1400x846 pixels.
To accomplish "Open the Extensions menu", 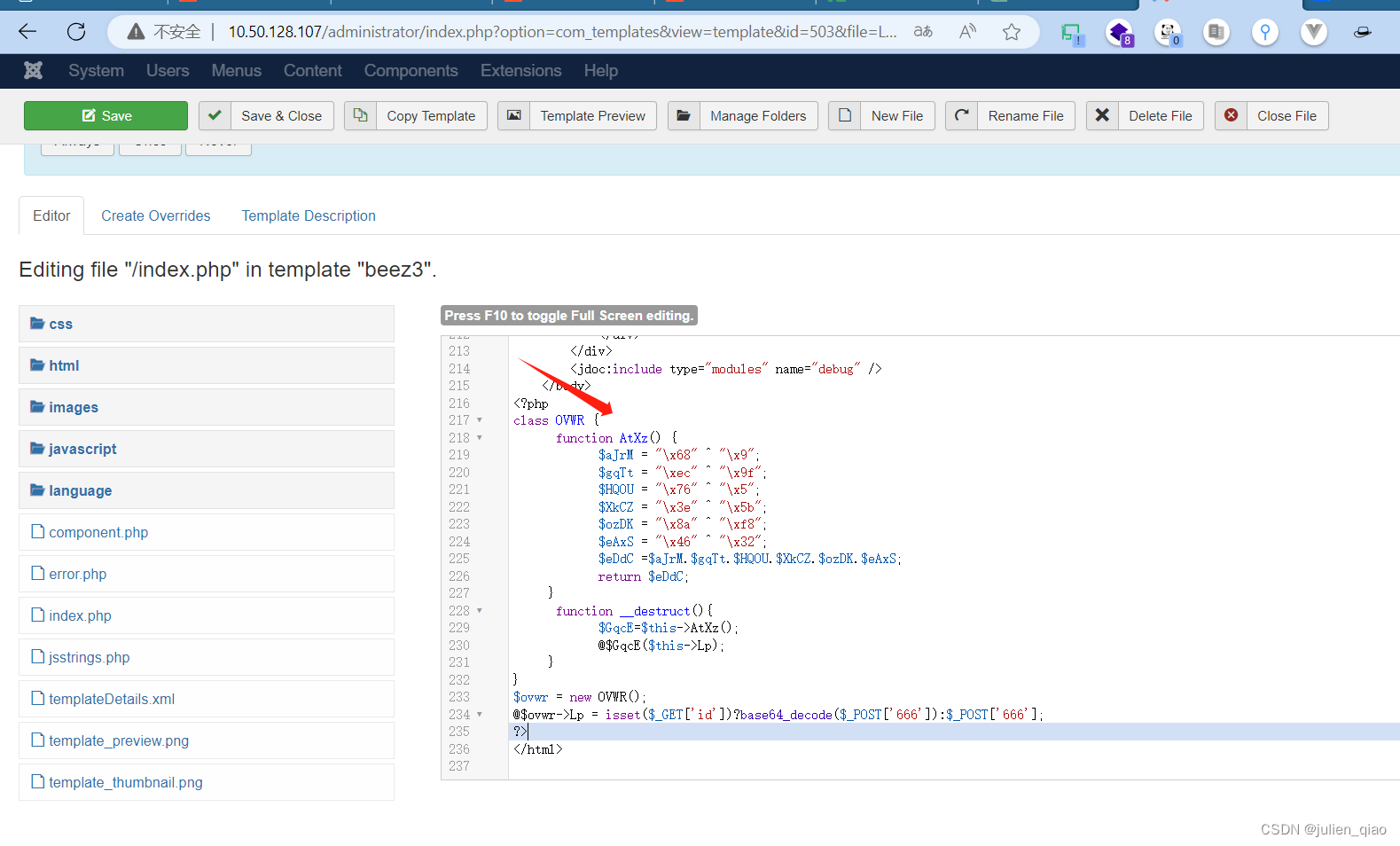I will pyautogui.click(x=521, y=71).
